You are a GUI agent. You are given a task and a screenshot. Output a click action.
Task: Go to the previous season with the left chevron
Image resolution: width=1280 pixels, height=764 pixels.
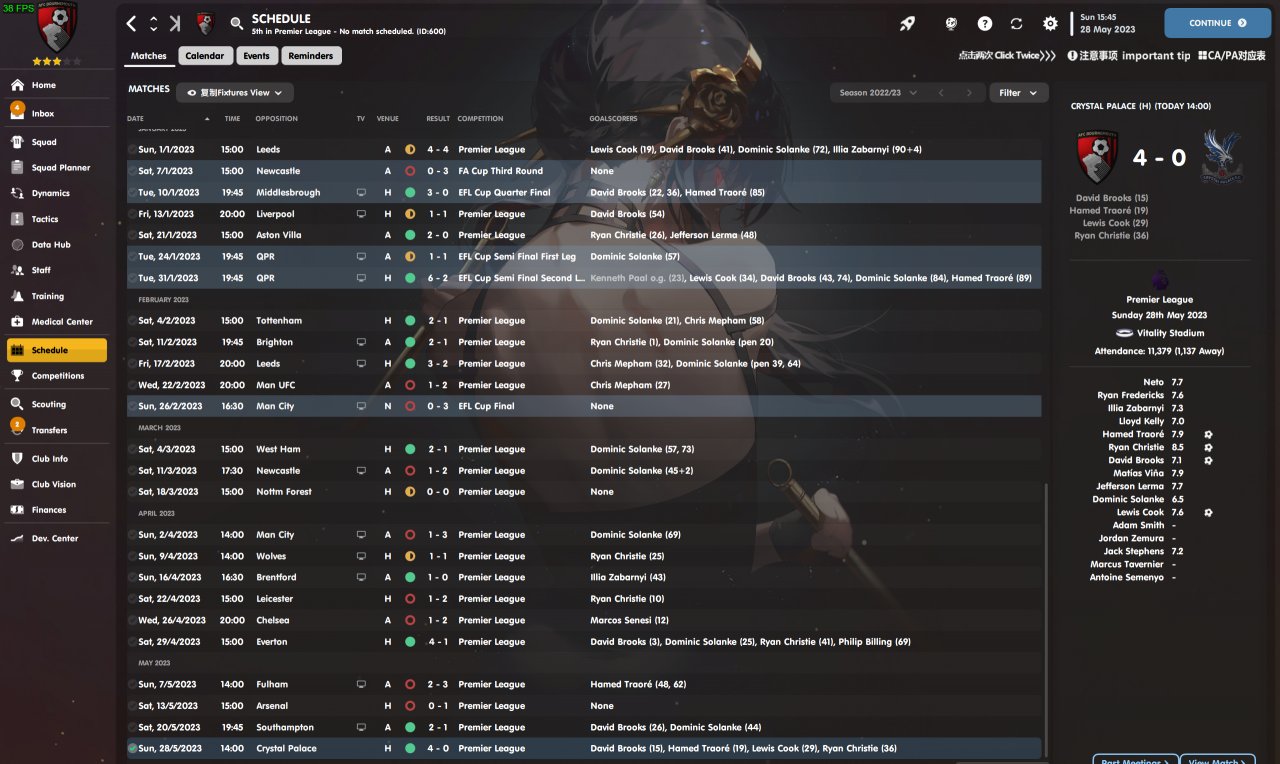pyautogui.click(x=940, y=93)
